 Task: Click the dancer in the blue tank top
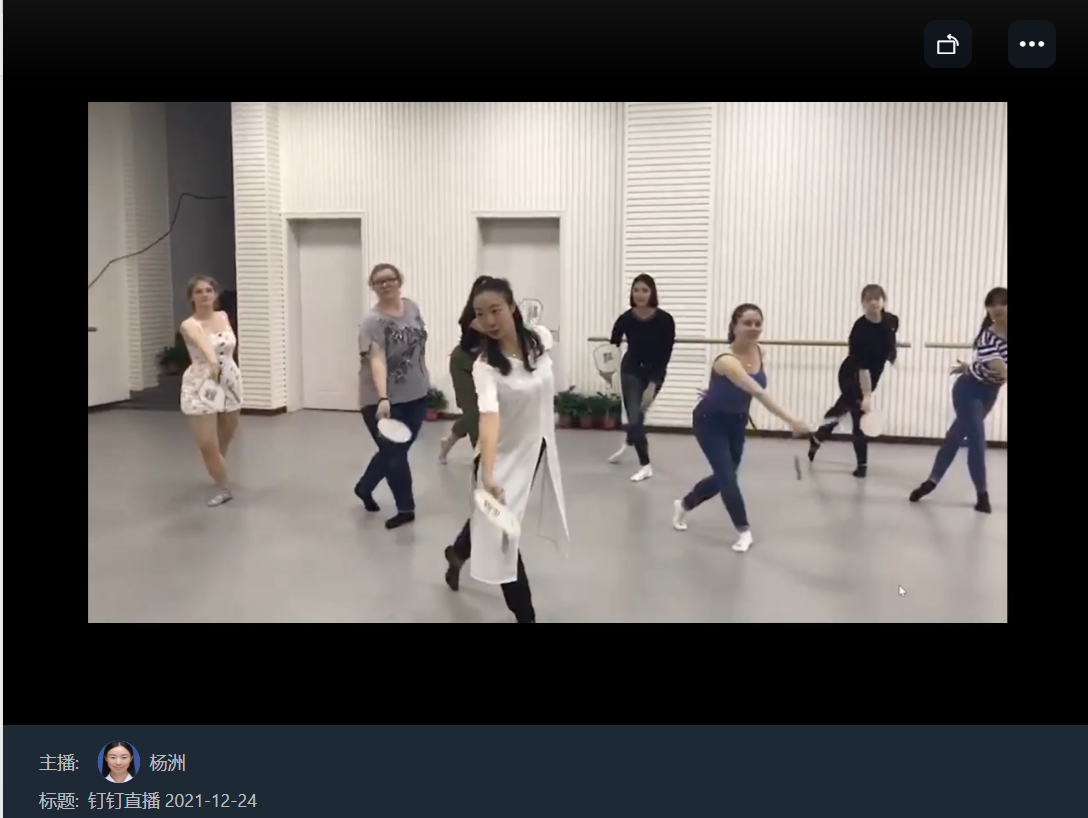click(735, 400)
